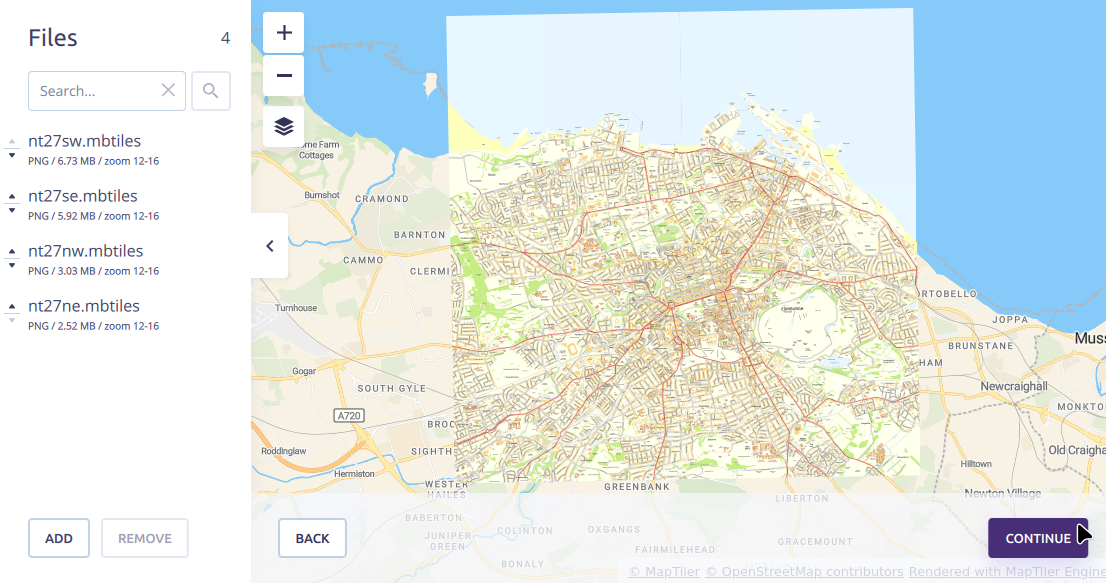Viewport: 1106px width, 583px height.
Task: Click the Search files input field
Action: (x=96, y=91)
